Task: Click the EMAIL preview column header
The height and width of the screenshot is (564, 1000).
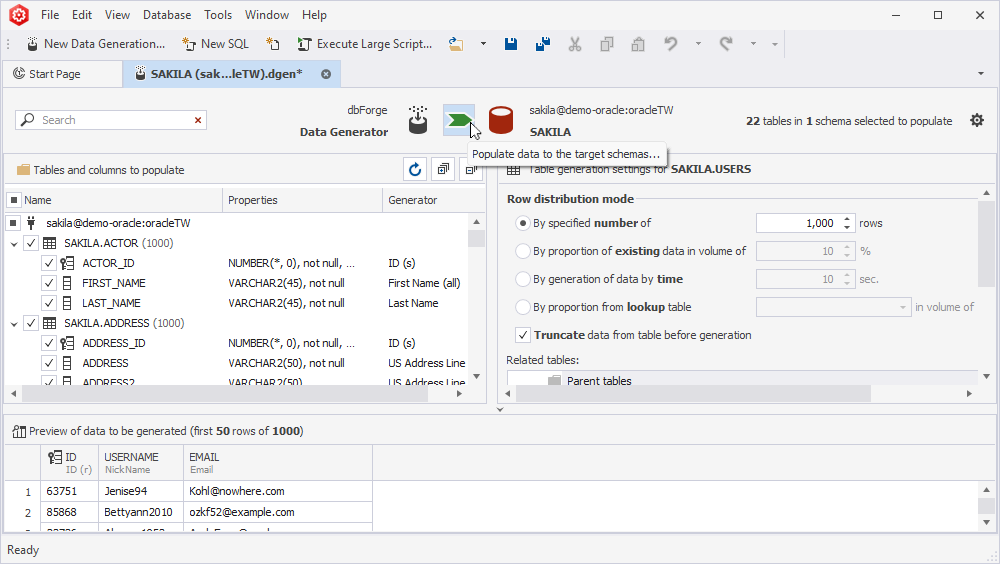Action: pyautogui.click(x=278, y=463)
